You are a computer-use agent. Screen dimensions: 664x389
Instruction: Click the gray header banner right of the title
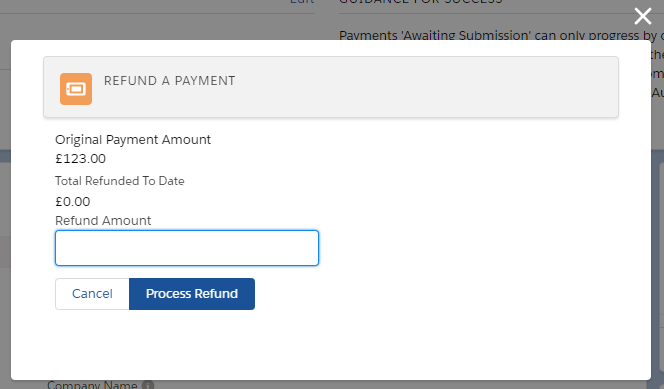click(x=423, y=87)
